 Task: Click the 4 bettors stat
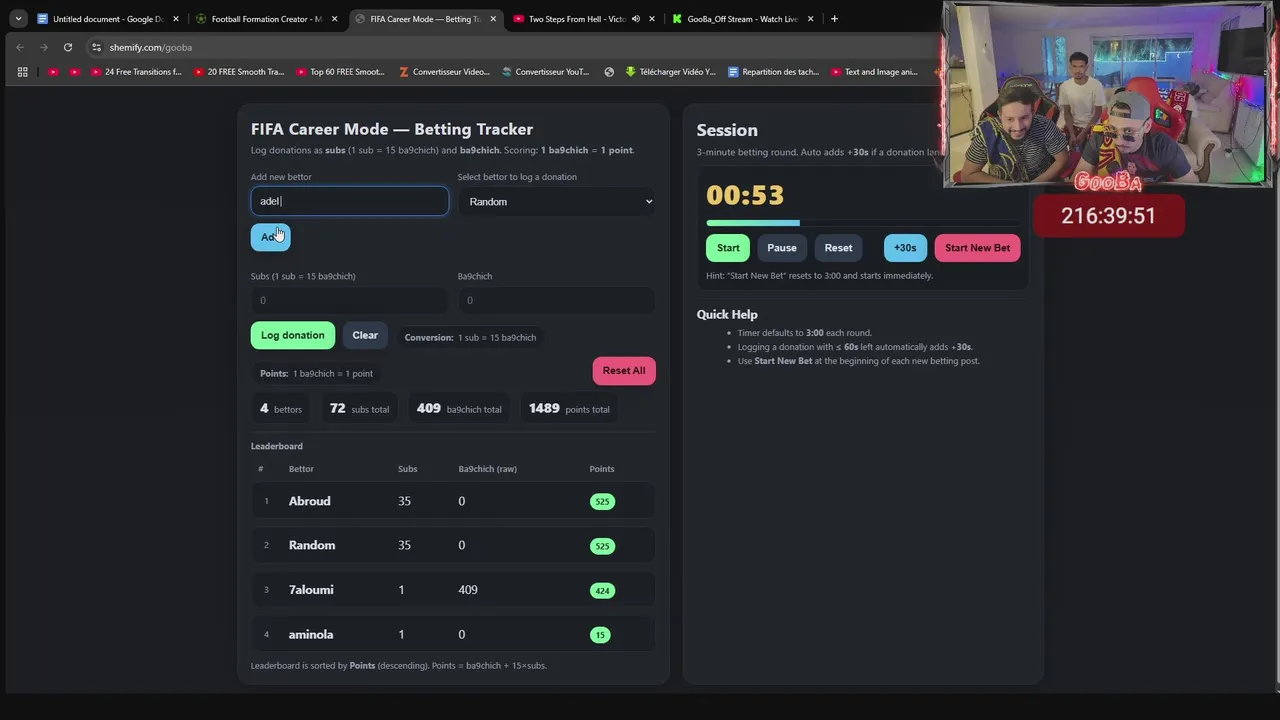(281, 408)
